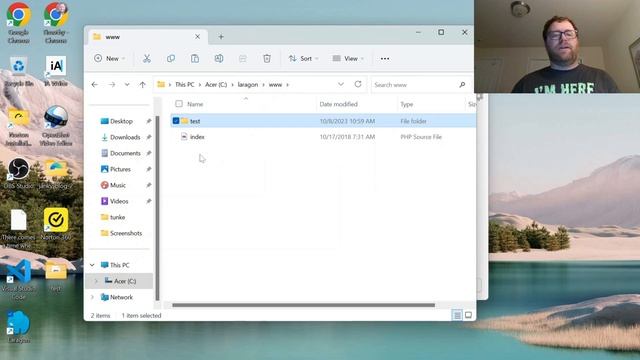This screenshot has width=640, height=360.
Task: Open OBS Studio desktop shortcut
Action: [18, 173]
